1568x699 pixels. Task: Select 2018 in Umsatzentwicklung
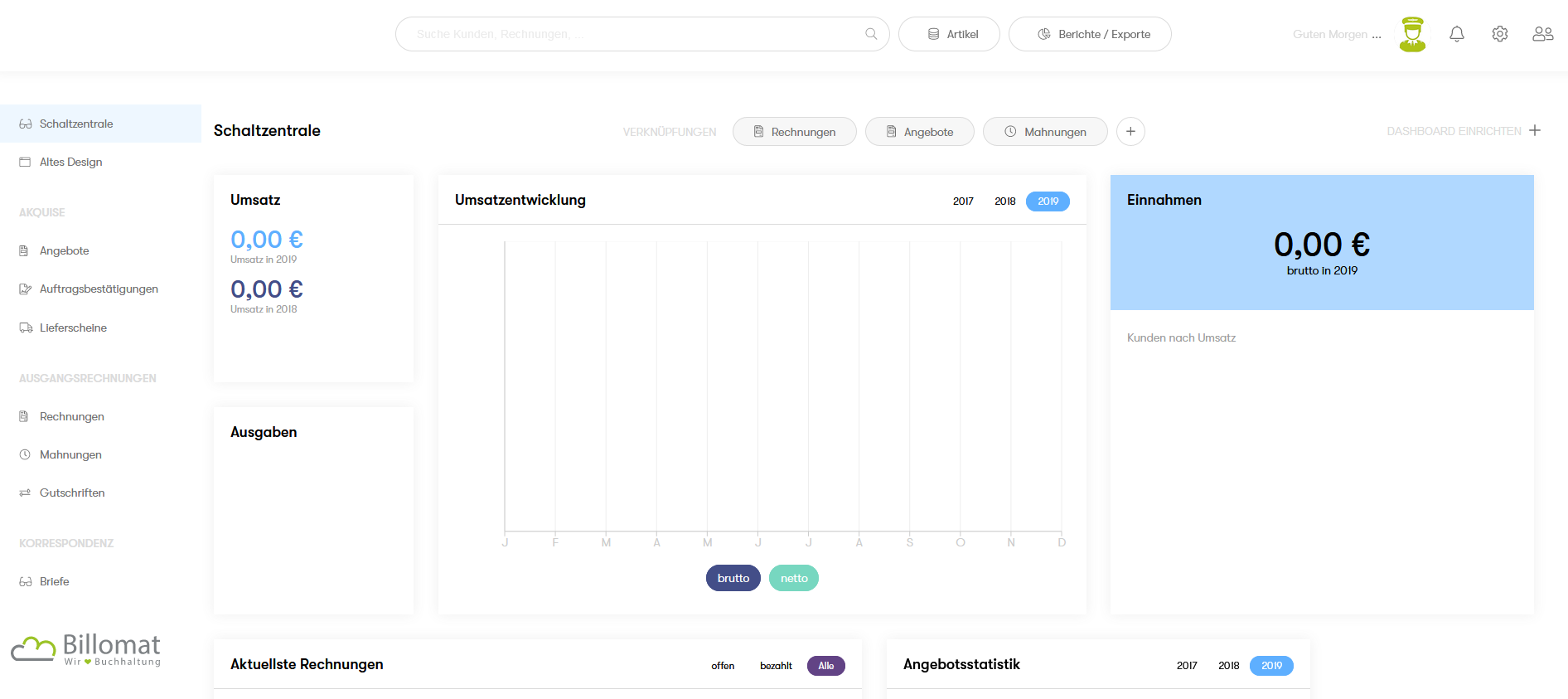click(x=1005, y=201)
